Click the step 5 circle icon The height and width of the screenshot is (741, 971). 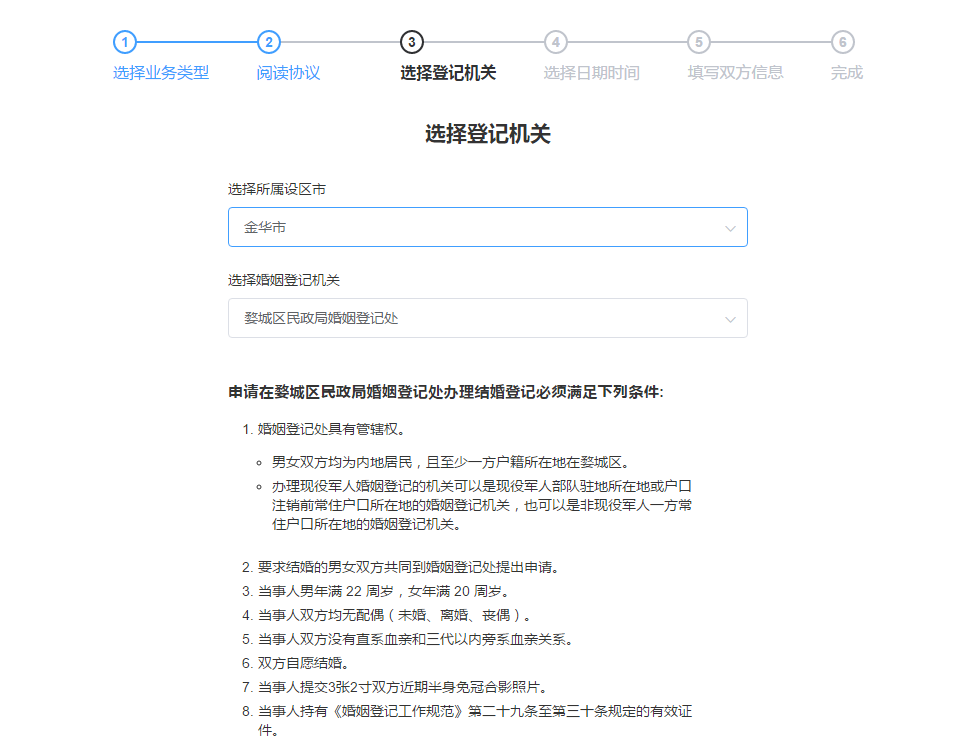pyautogui.click(x=700, y=42)
